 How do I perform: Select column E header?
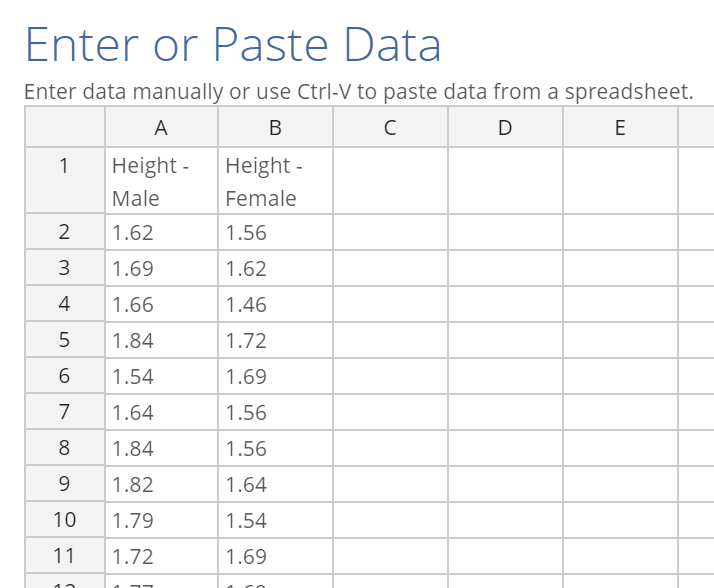pos(620,127)
